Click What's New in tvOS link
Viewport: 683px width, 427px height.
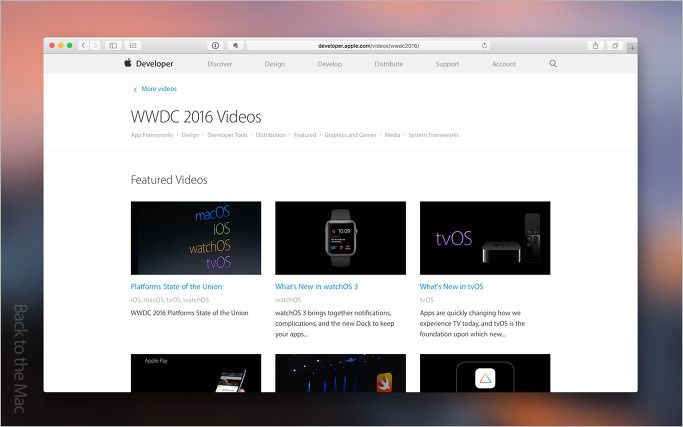click(x=451, y=287)
